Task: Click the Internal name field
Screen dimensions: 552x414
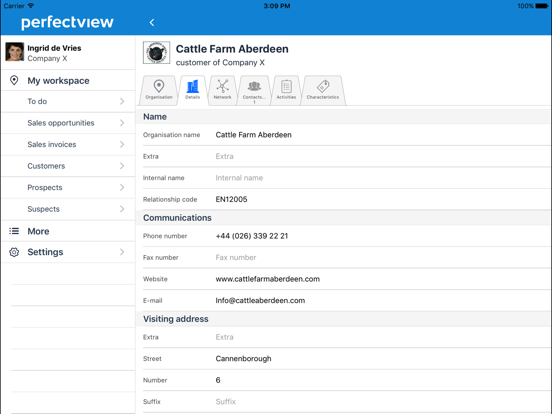Action: pos(346,178)
